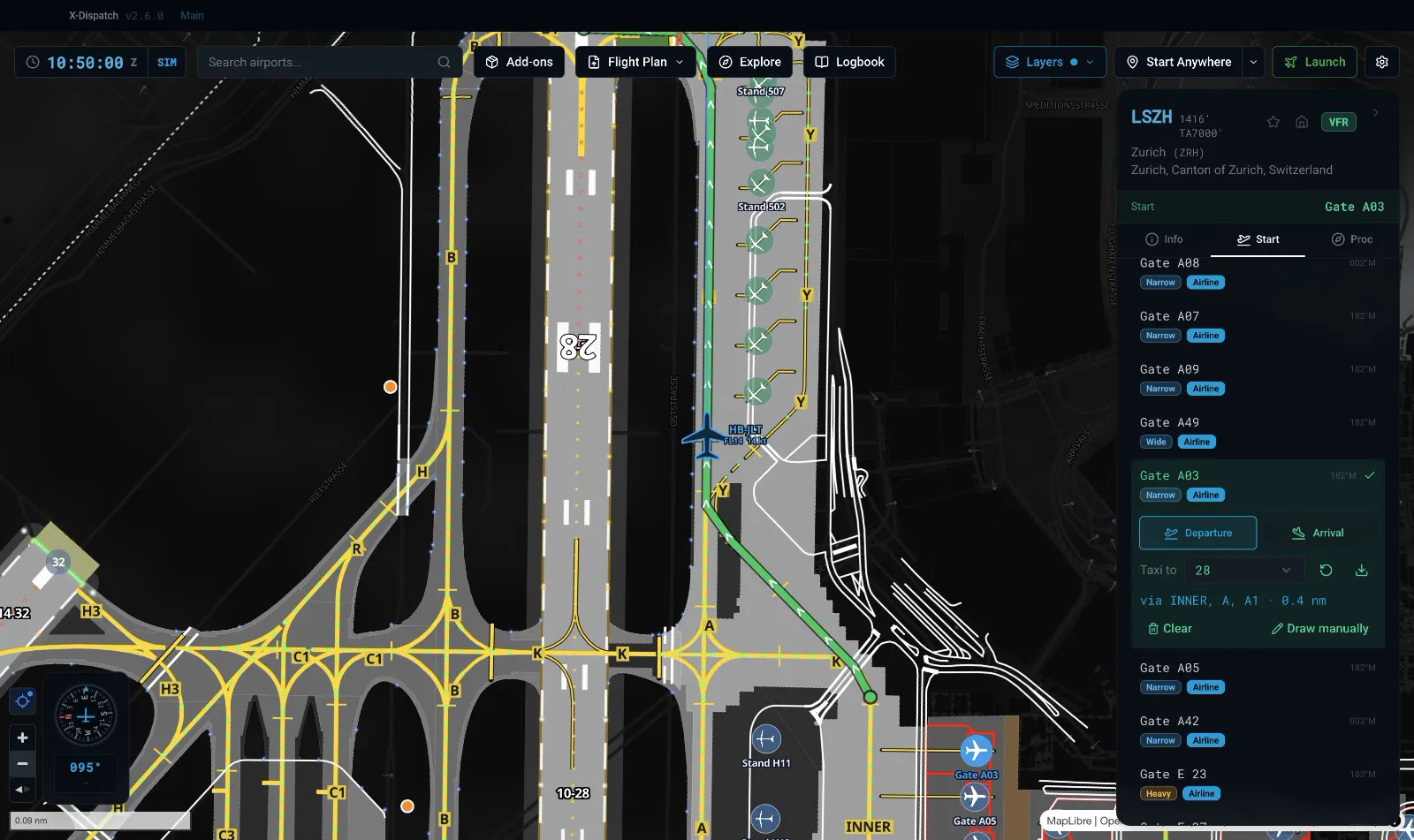The image size is (1414, 840).
Task: Select Gate A42 in the list
Action: [x=1257, y=730]
